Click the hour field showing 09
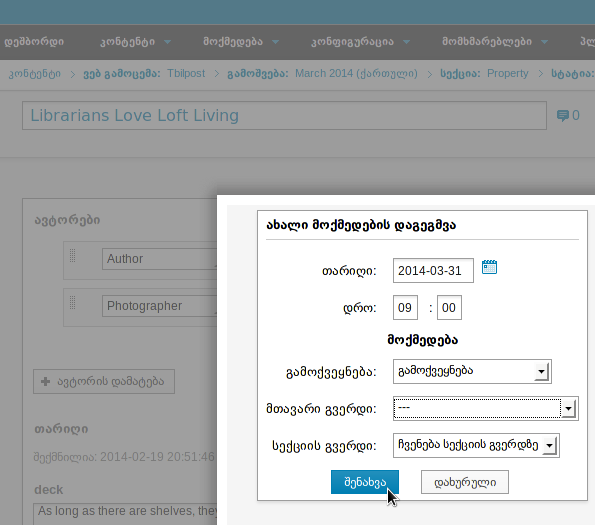The width and height of the screenshot is (595, 525). pos(405,307)
